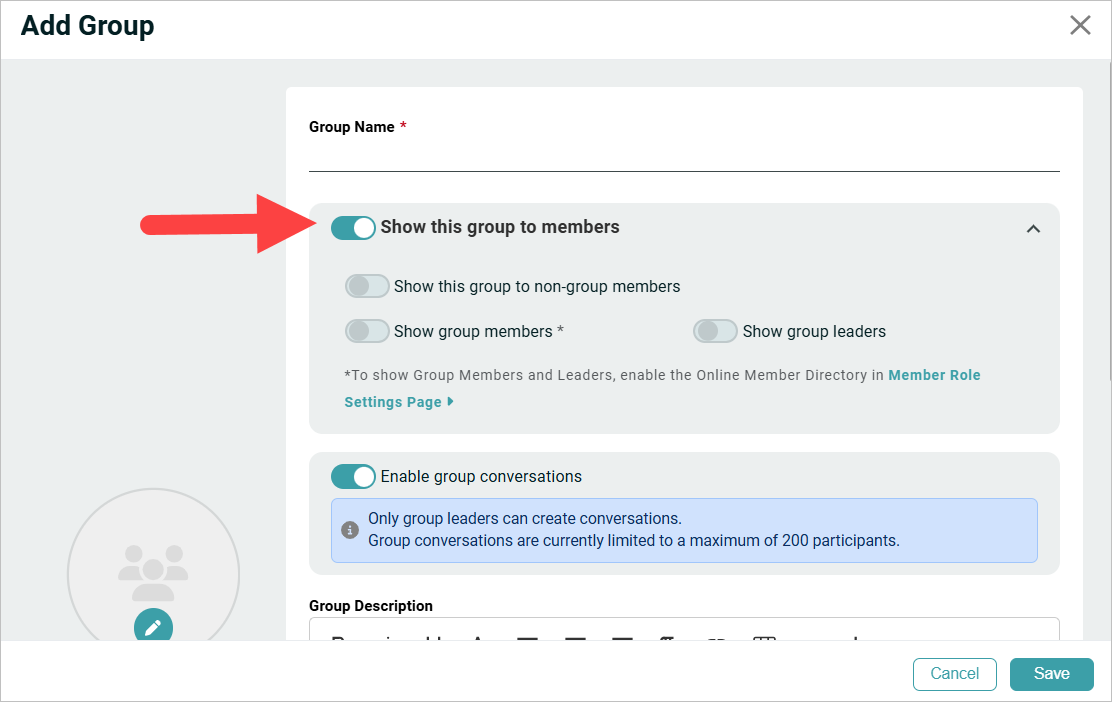Click the arrow caret beside Settings Page
Image resolution: width=1112 pixels, height=702 pixels.
(450, 401)
